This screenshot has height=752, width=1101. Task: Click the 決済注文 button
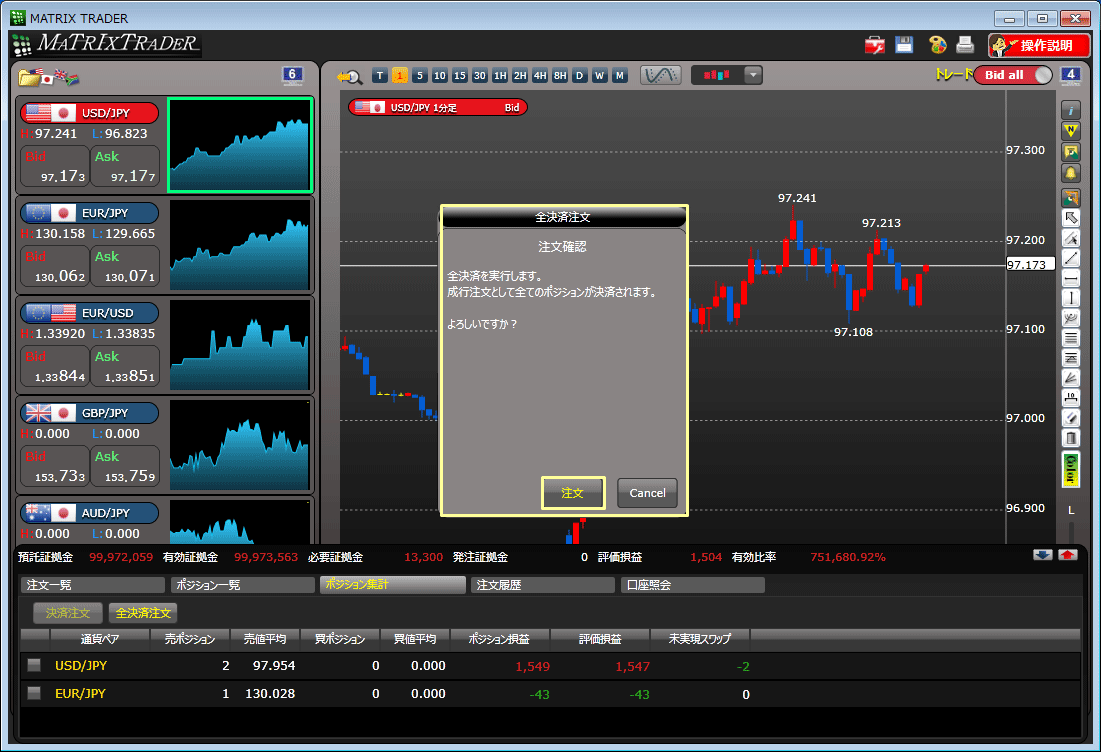click(68, 613)
